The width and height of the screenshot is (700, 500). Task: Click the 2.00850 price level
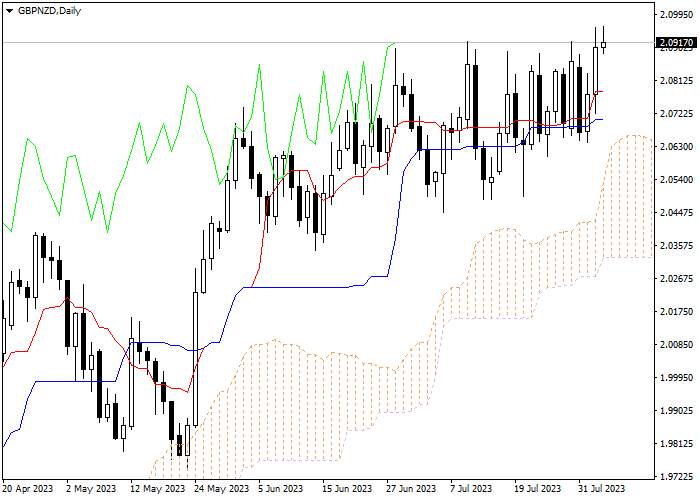point(676,345)
